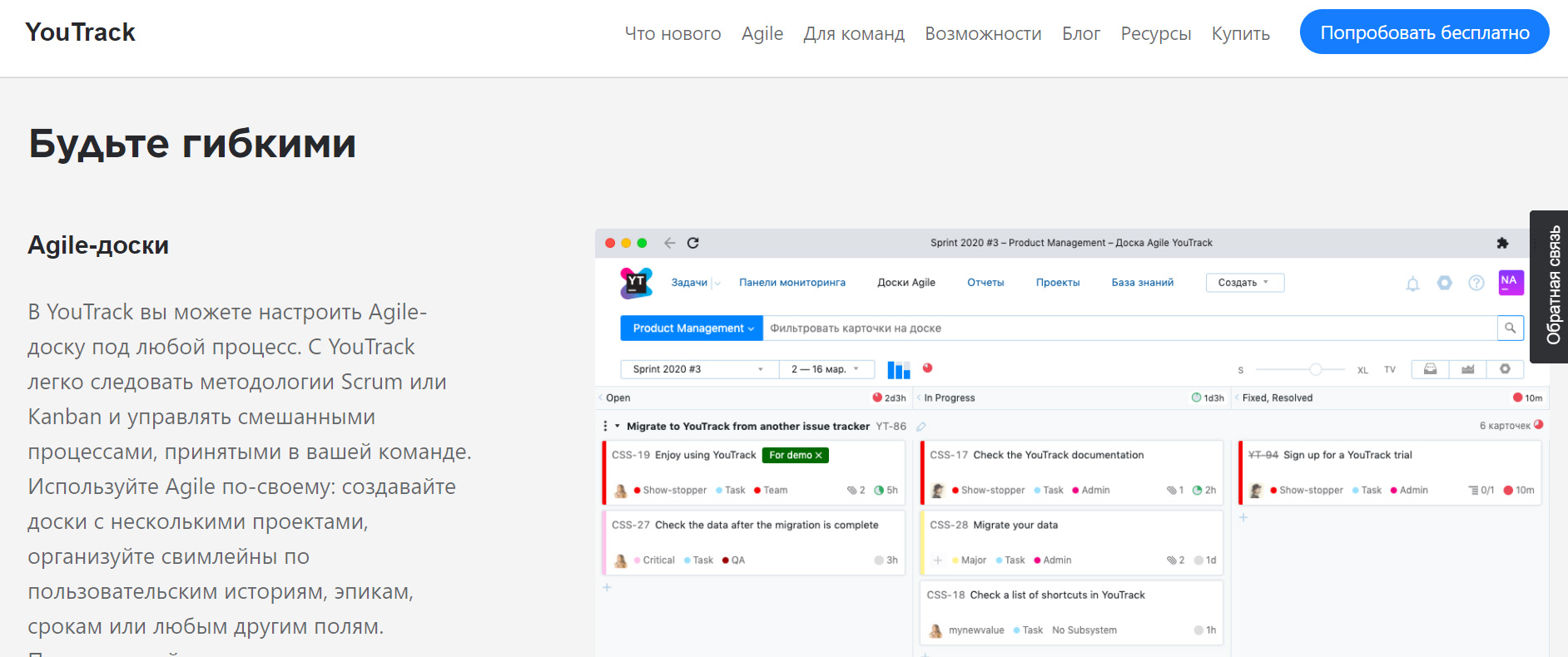Click the settings gear icon near avatar
This screenshot has width=1568, height=657.
pos(1445,283)
